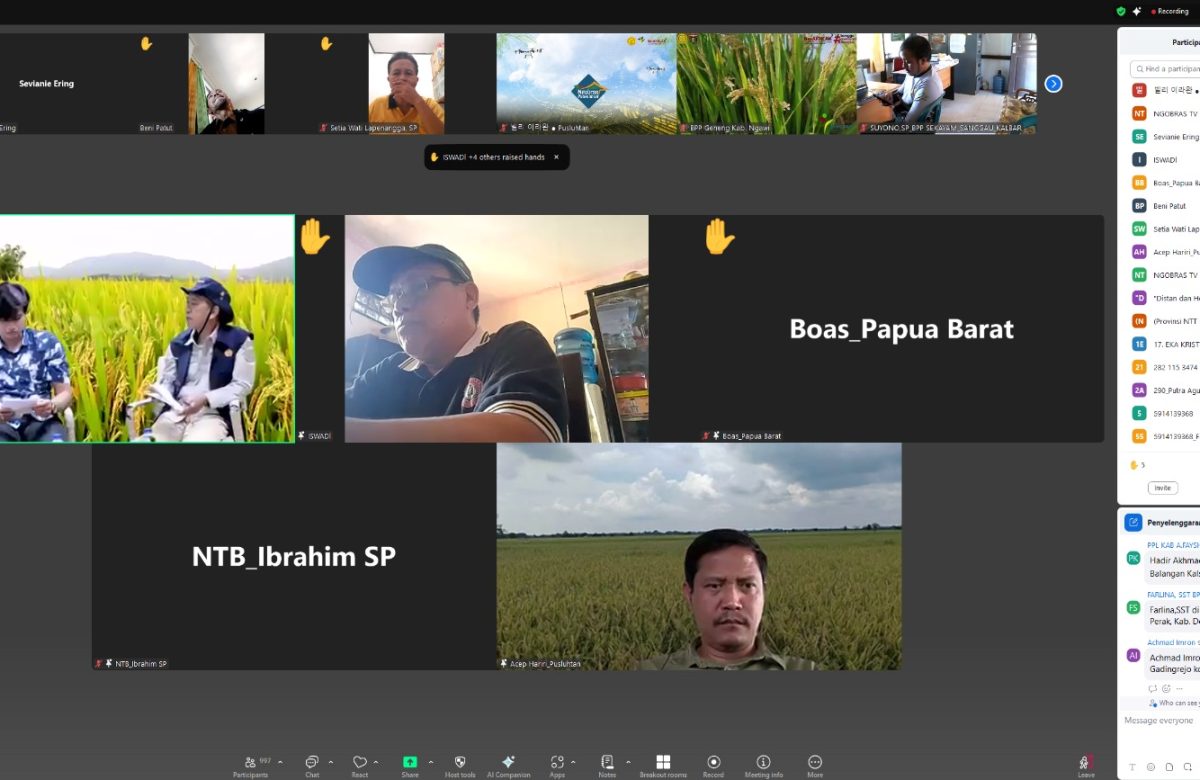The height and width of the screenshot is (780, 1200).
Task: Click the Leave meeting icon
Action: point(1085,763)
